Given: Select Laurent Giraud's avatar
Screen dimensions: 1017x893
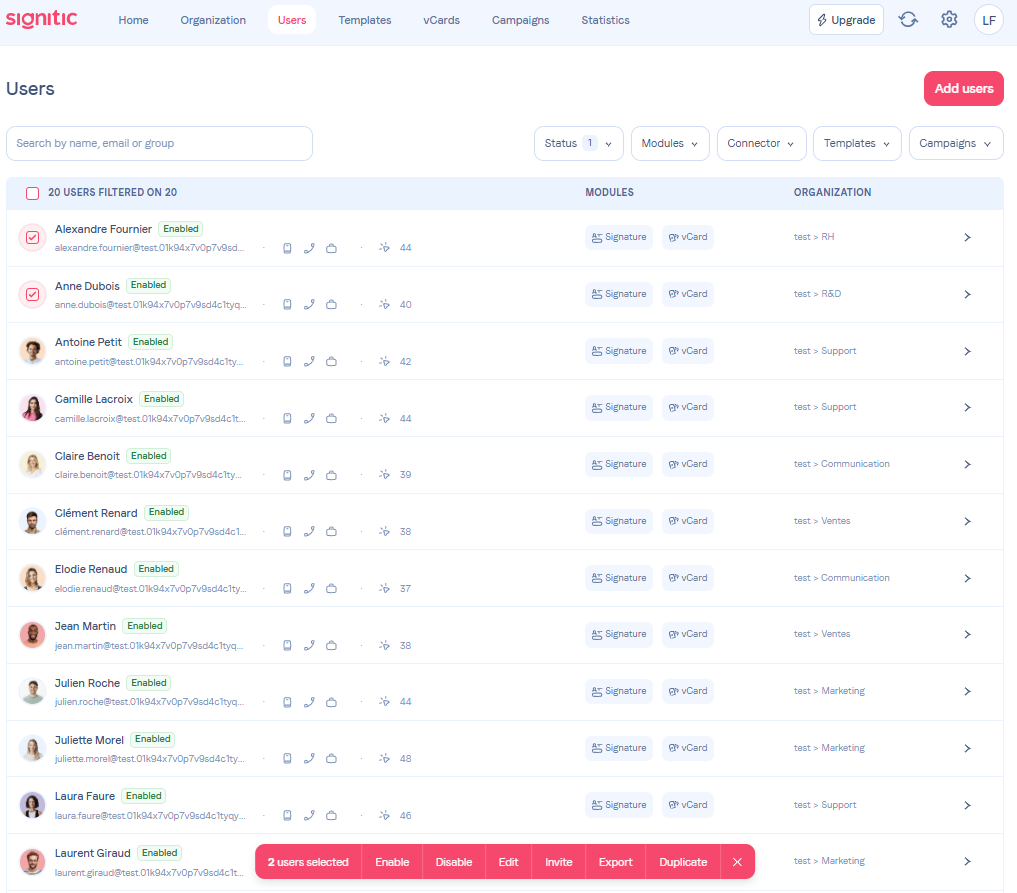Looking at the screenshot, I should pos(32,861).
